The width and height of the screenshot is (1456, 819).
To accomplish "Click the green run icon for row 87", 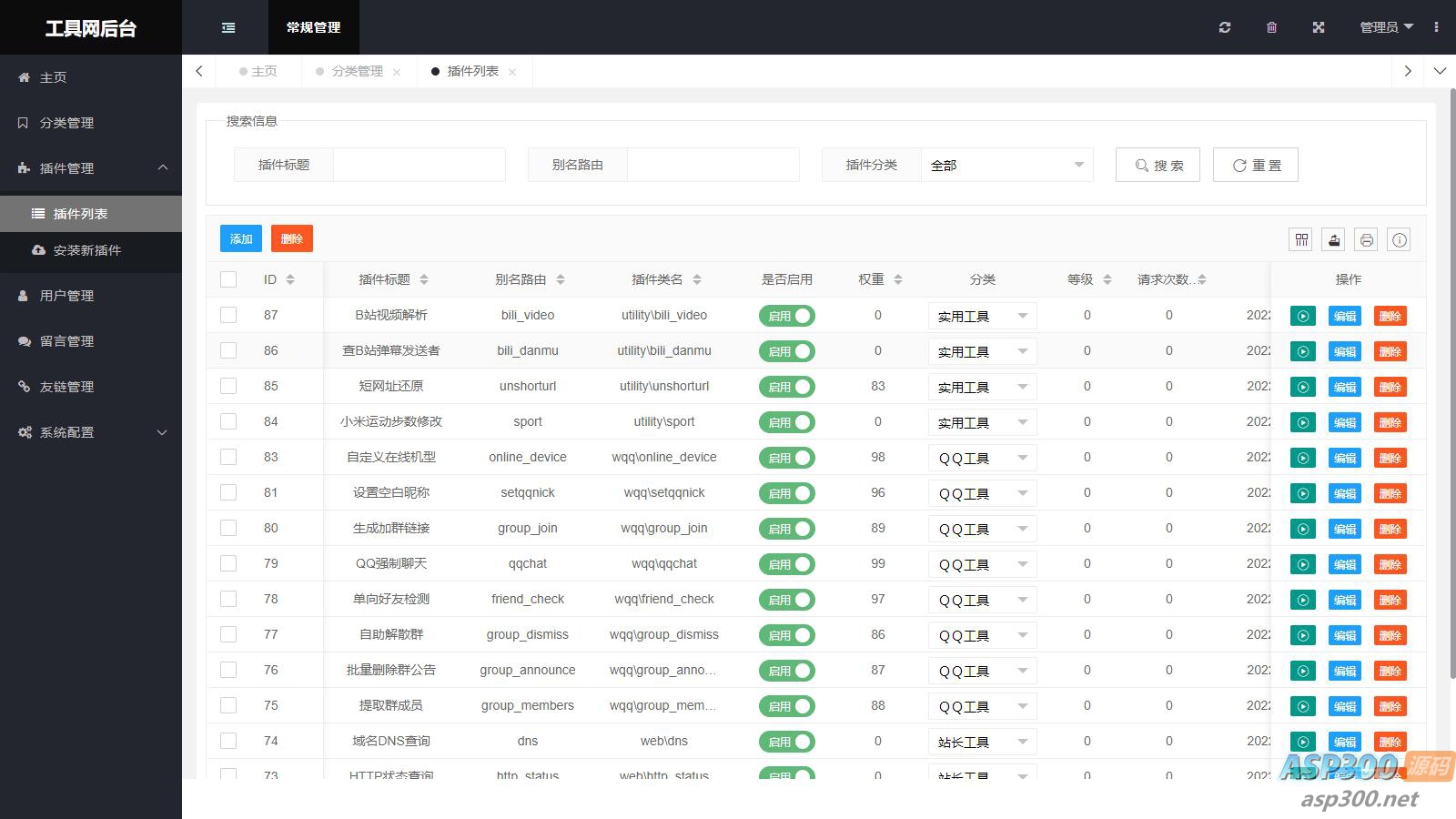I will click(1303, 316).
